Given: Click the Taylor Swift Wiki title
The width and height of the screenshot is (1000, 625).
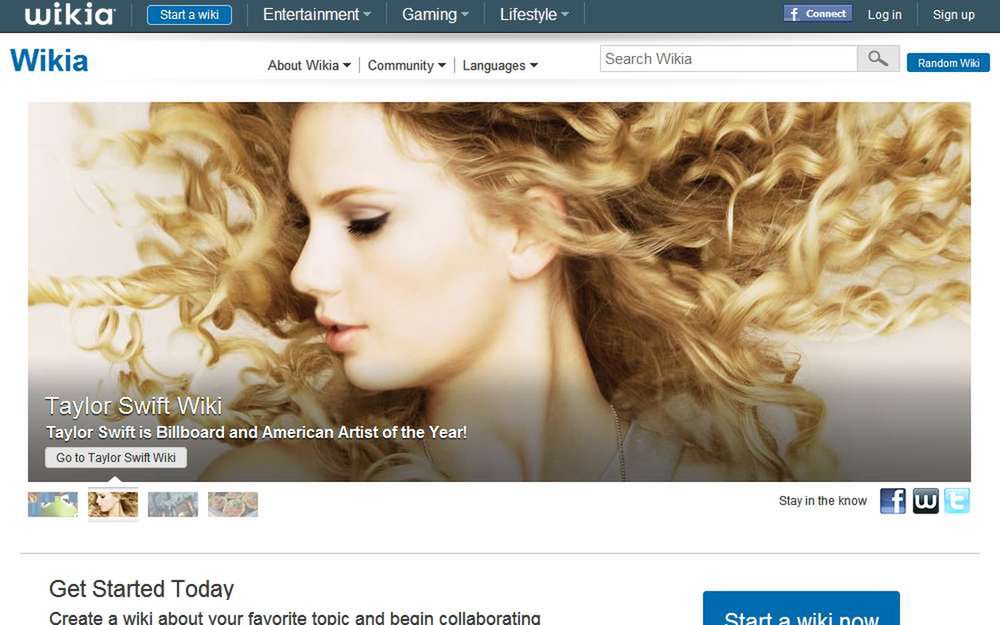Looking at the screenshot, I should [x=134, y=406].
